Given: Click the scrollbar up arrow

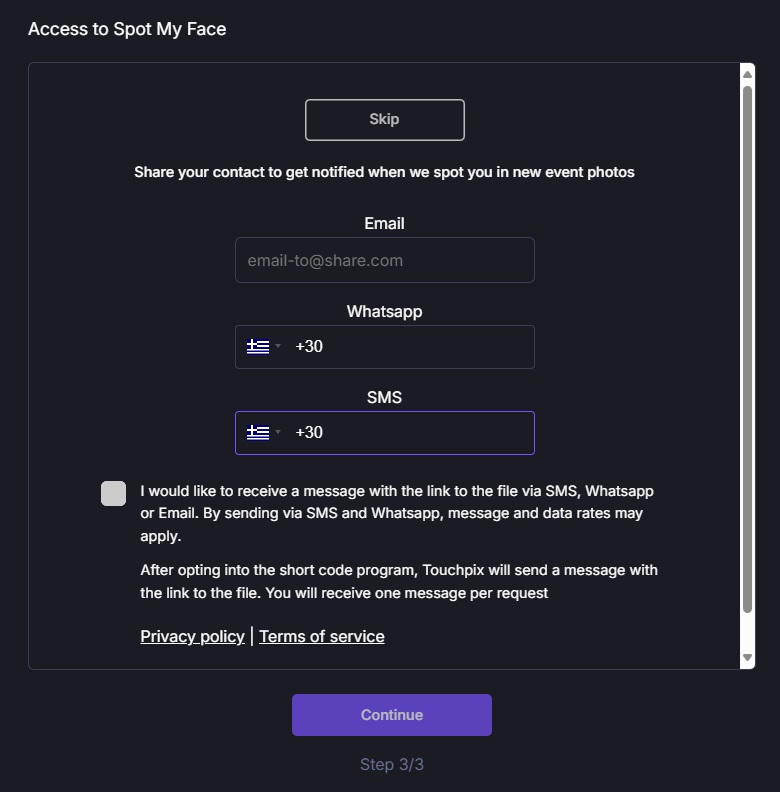Looking at the screenshot, I should pos(747,73).
